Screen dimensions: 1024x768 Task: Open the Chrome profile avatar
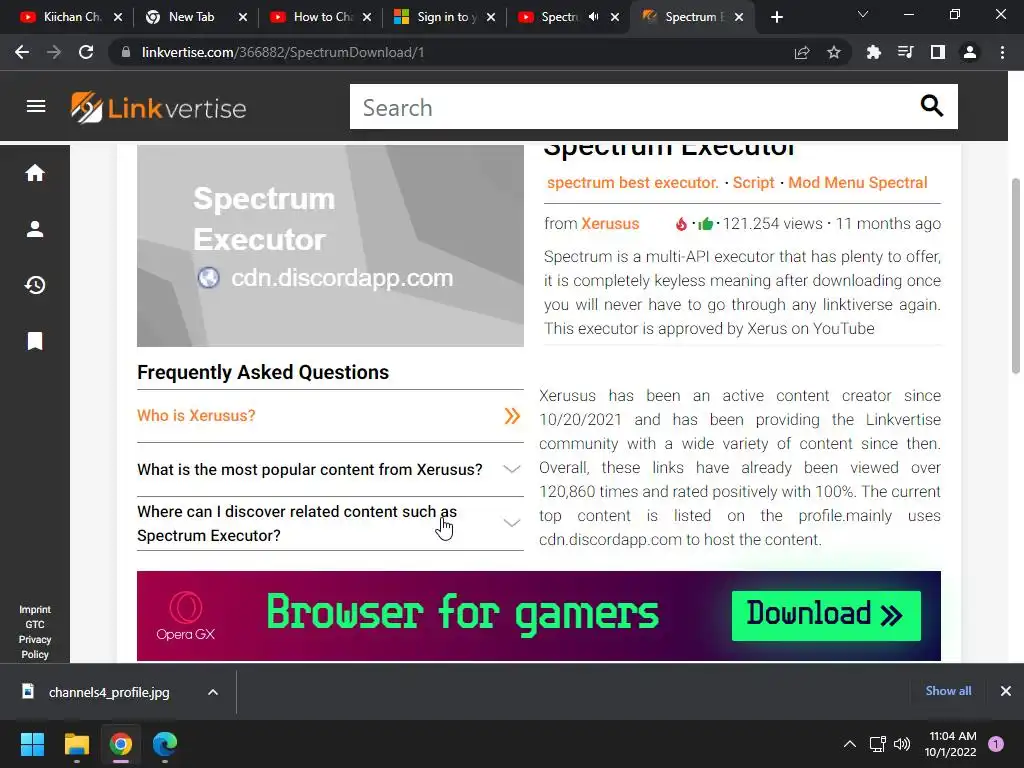coord(970,52)
